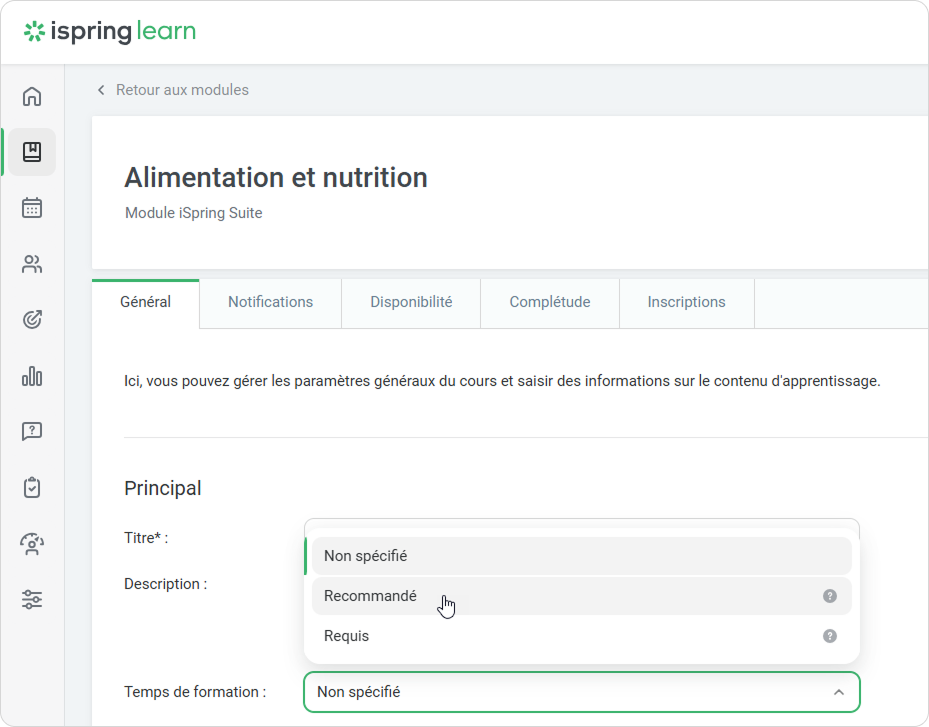Viewport: 929px width, 727px height.
Task: Open the home icon in sidebar
Action: 32,96
